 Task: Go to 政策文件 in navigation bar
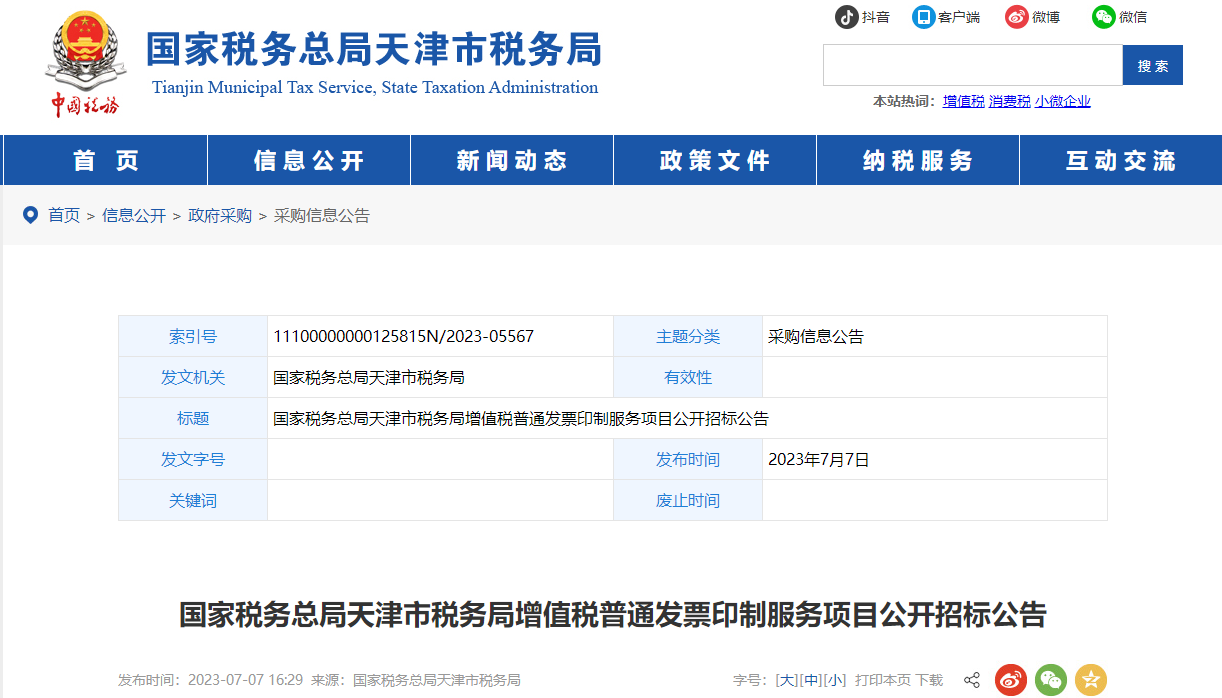click(x=715, y=161)
